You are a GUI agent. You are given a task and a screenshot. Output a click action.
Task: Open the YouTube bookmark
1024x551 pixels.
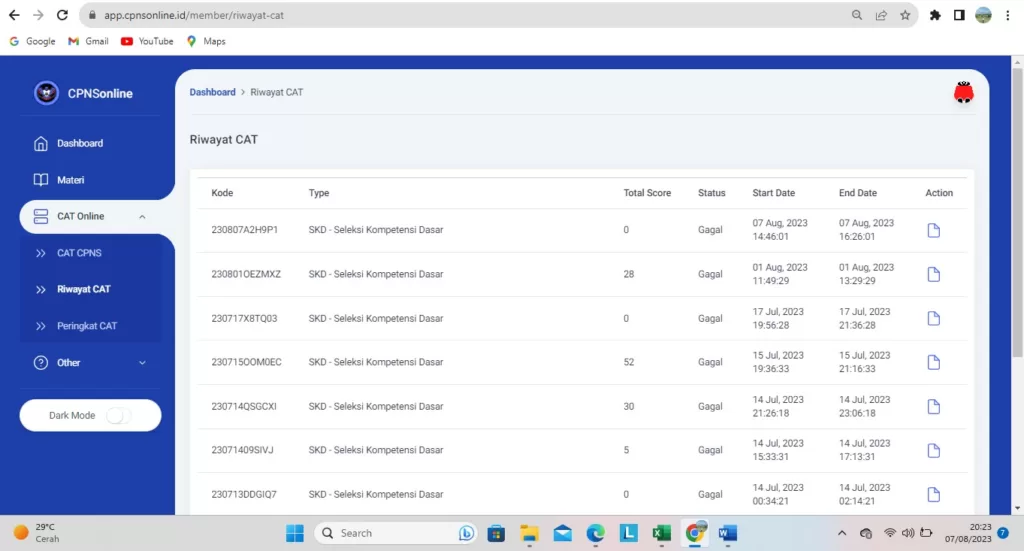click(147, 41)
